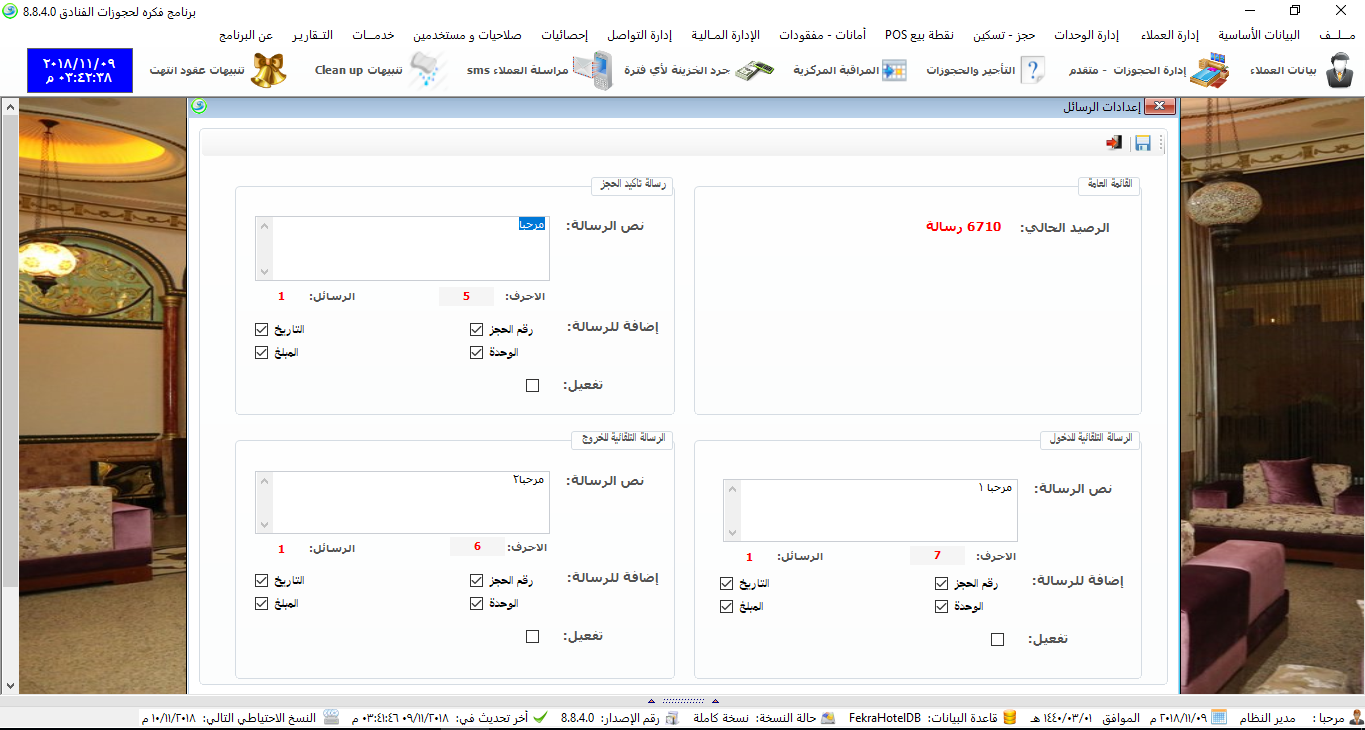Viewport: 1365px width, 730px height.
Task: Enable تفعيل checkbox in رسالة تأكيد الحجز
Action: [x=532, y=386]
